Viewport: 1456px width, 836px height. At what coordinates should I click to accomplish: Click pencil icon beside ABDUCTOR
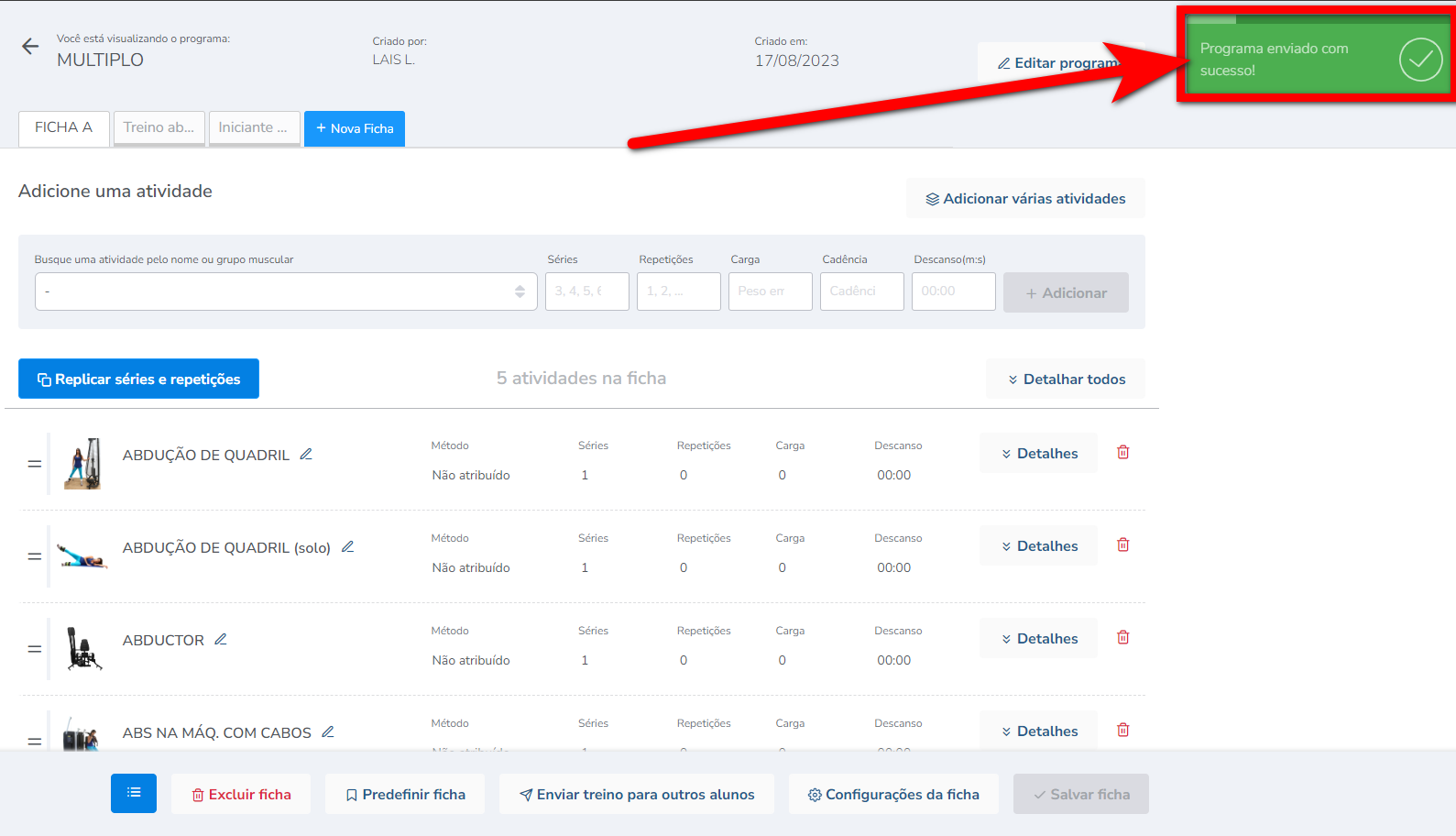(221, 640)
